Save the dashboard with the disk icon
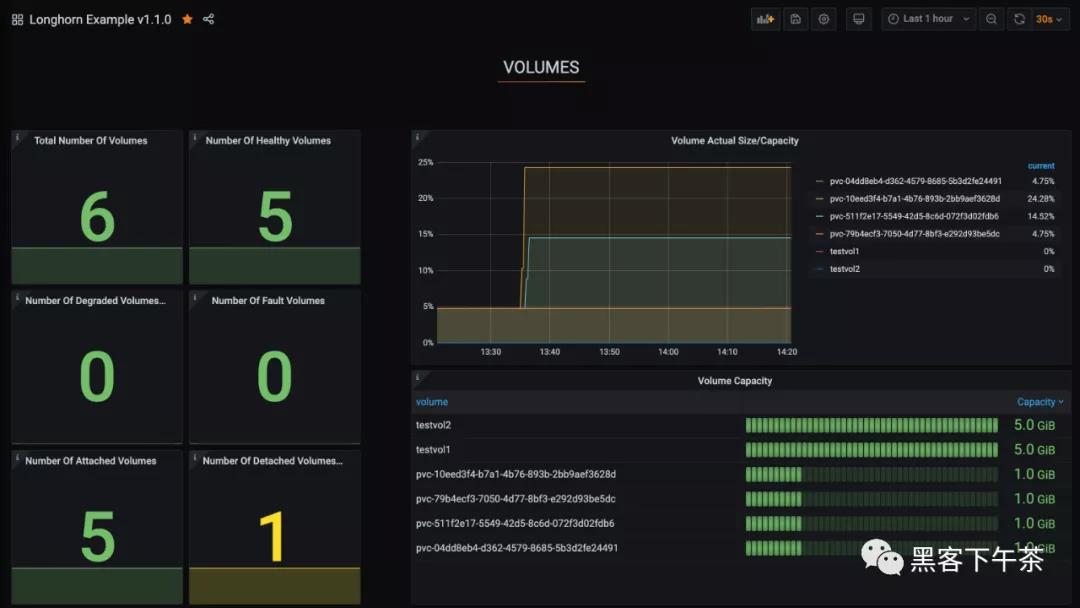 click(x=795, y=19)
